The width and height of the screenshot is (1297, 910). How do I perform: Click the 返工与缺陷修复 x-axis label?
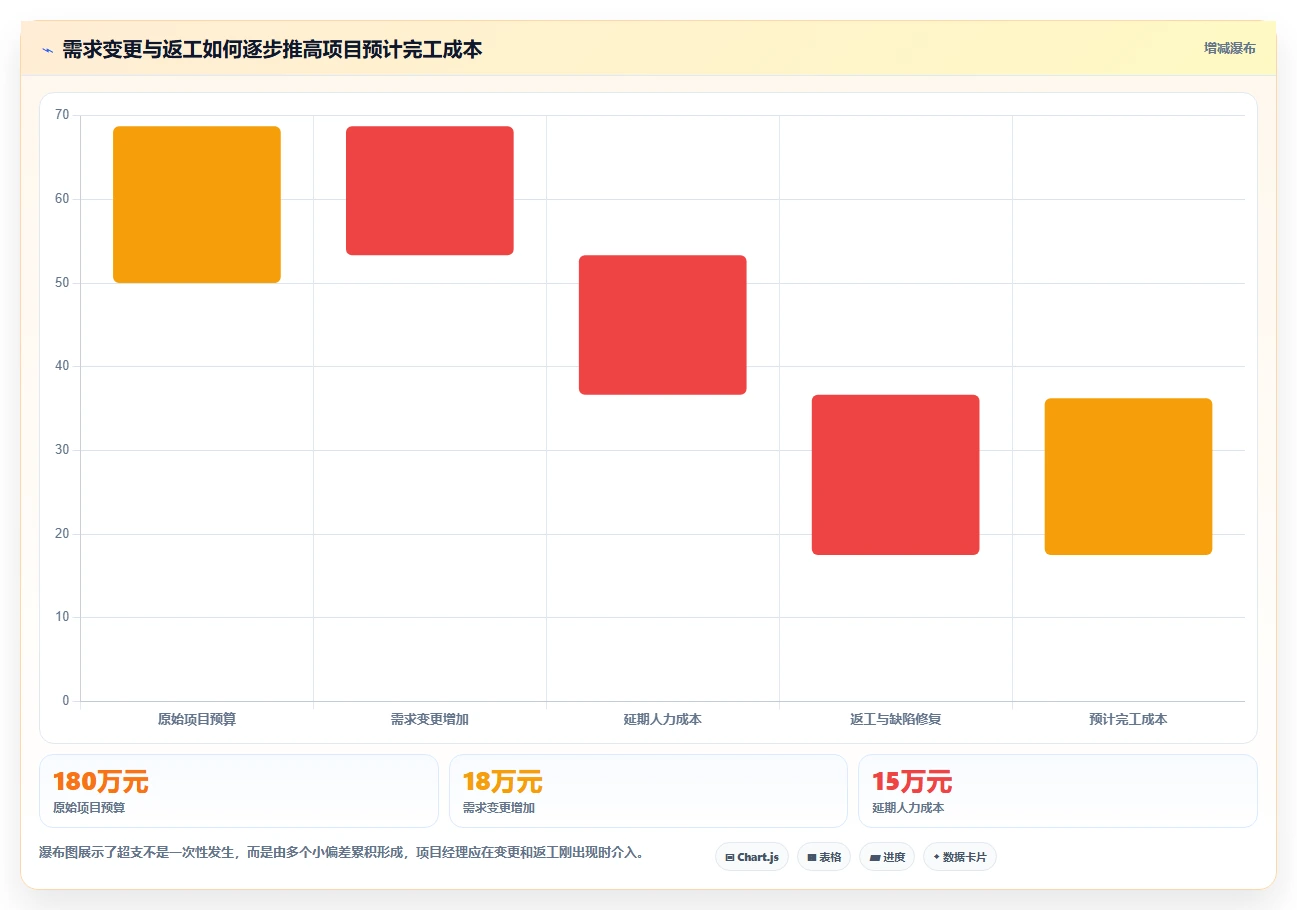tap(896, 719)
